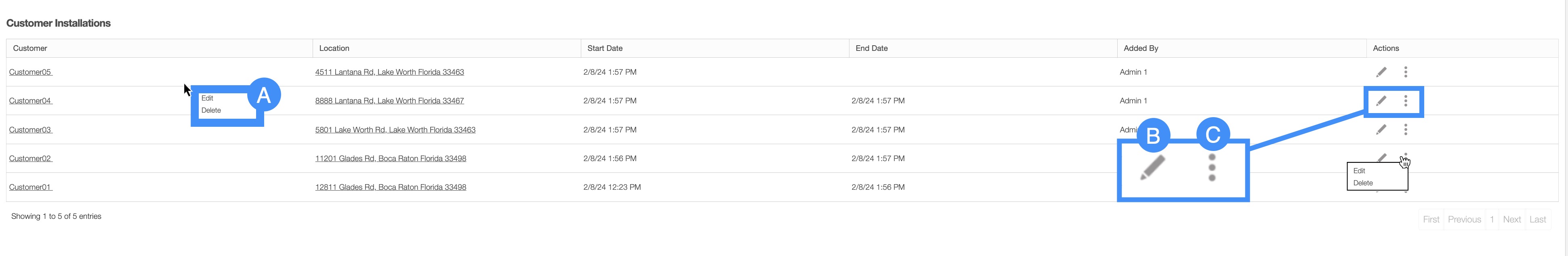
Task: Click the edit pencil in Customer04 row
Action: [x=1381, y=101]
